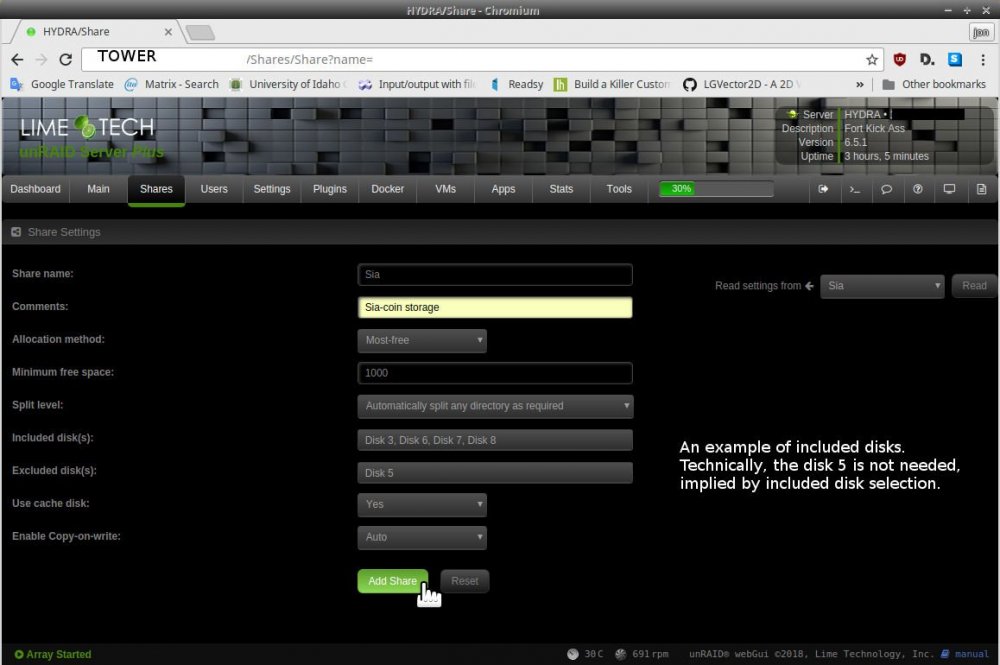This screenshot has width=1000, height=665.
Task: Bookmark this page with star icon
Action: click(x=872, y=59)
